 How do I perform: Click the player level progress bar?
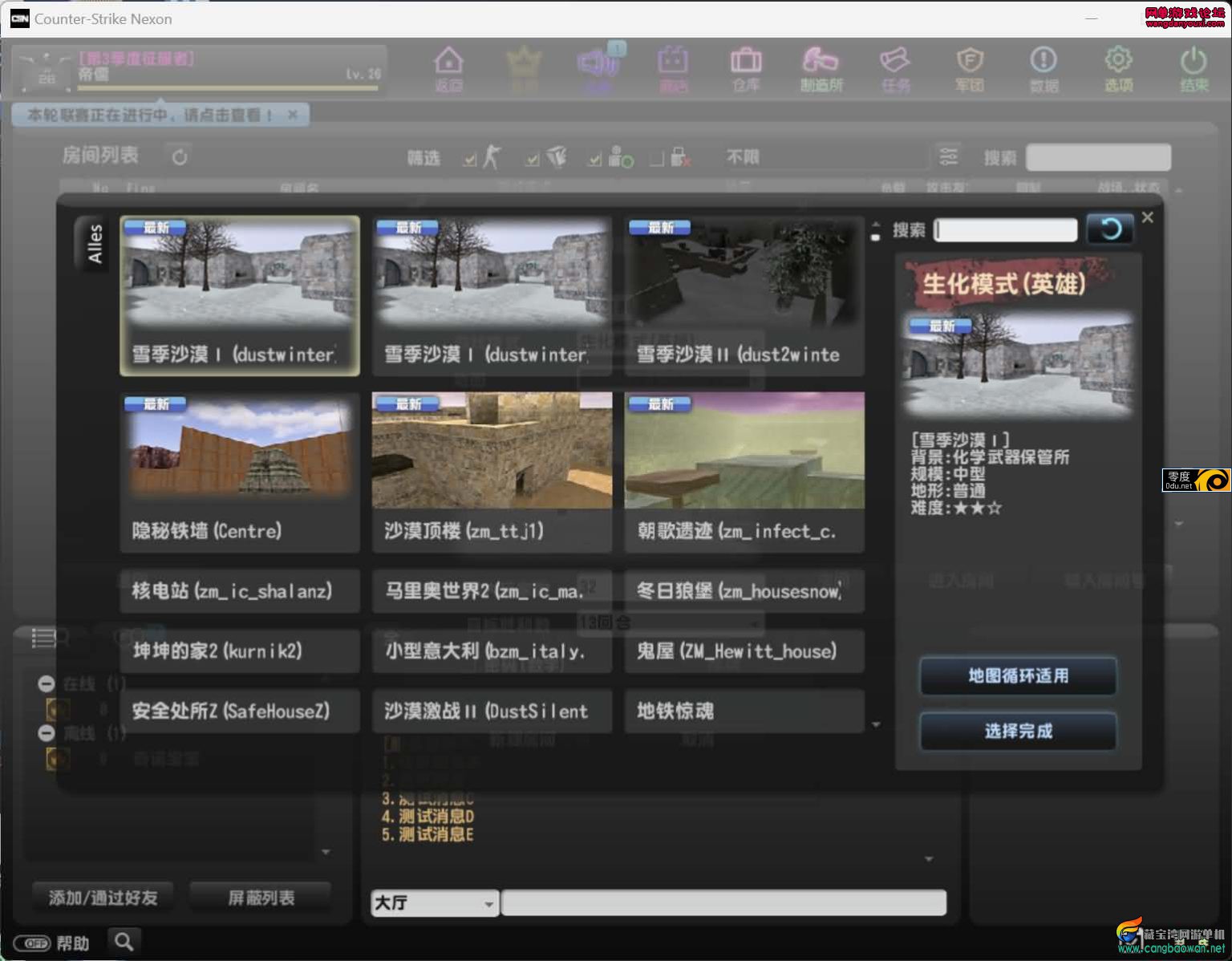(228, 88)
